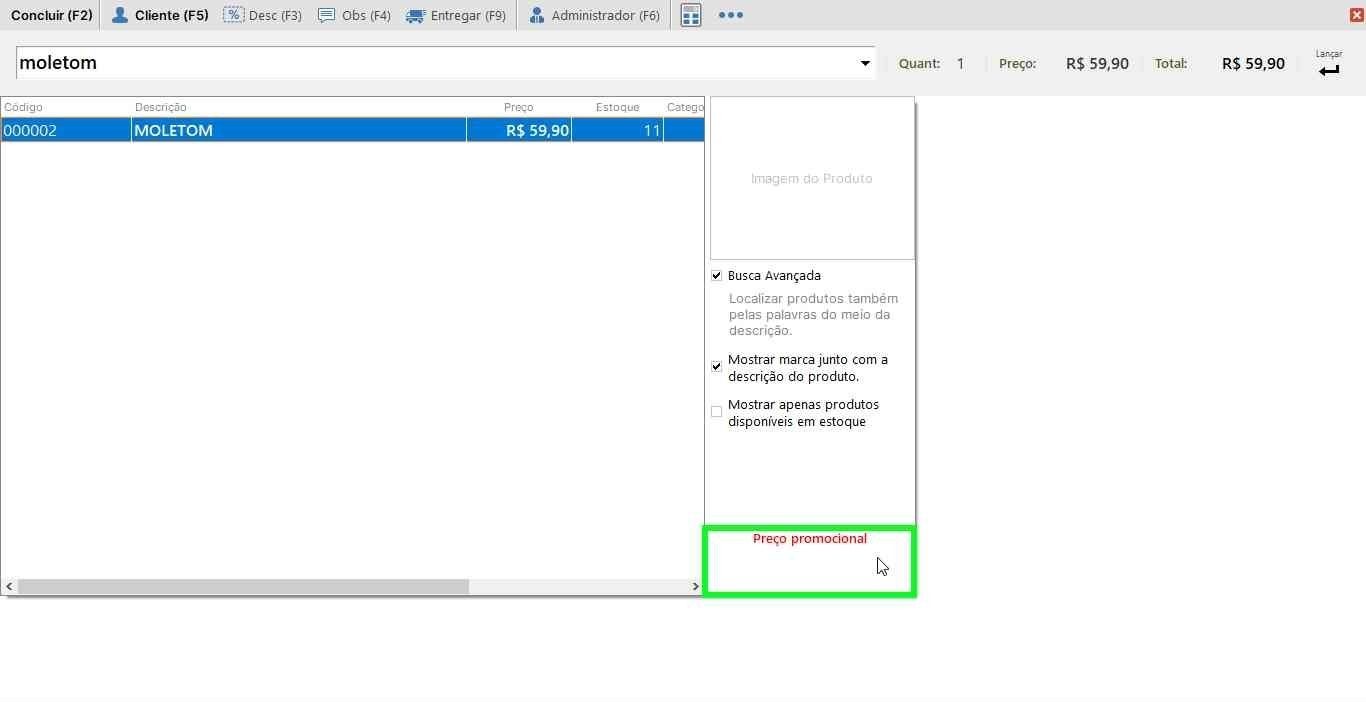Close the window with red X
The width and height of the screenshot is (1366, 702).
(x=1356, y=15)
